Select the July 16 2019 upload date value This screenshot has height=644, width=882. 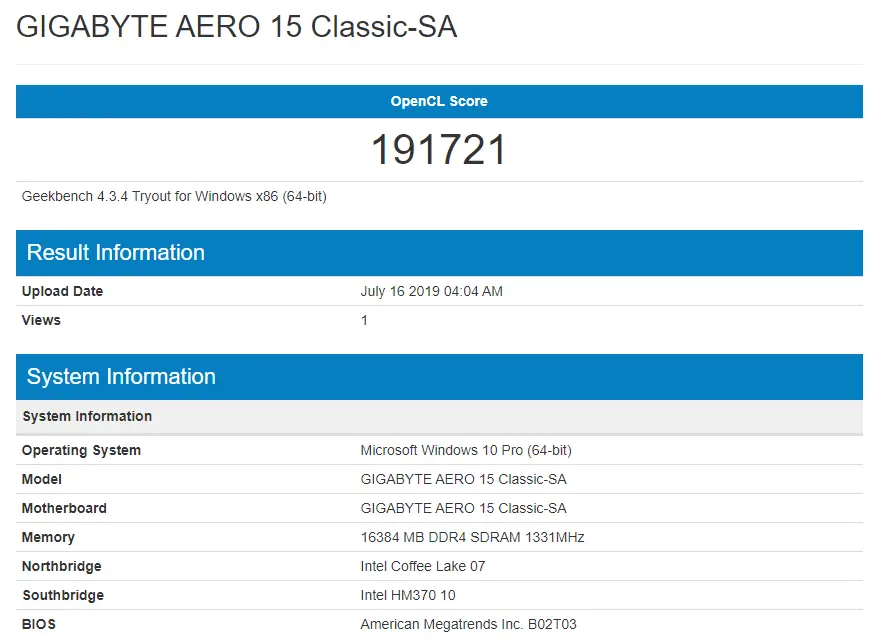pyautogui.click(x=431, y=291)
